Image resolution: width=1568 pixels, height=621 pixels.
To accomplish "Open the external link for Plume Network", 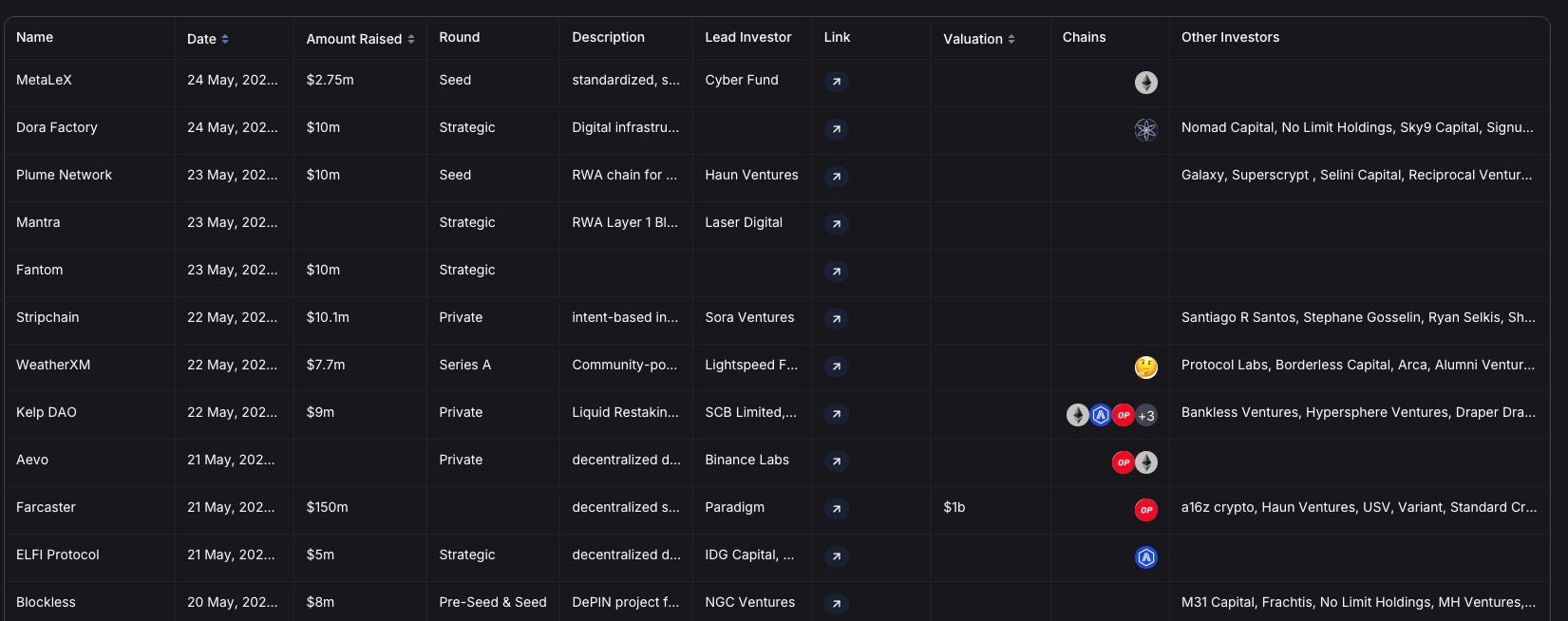I will coord(836,177).
